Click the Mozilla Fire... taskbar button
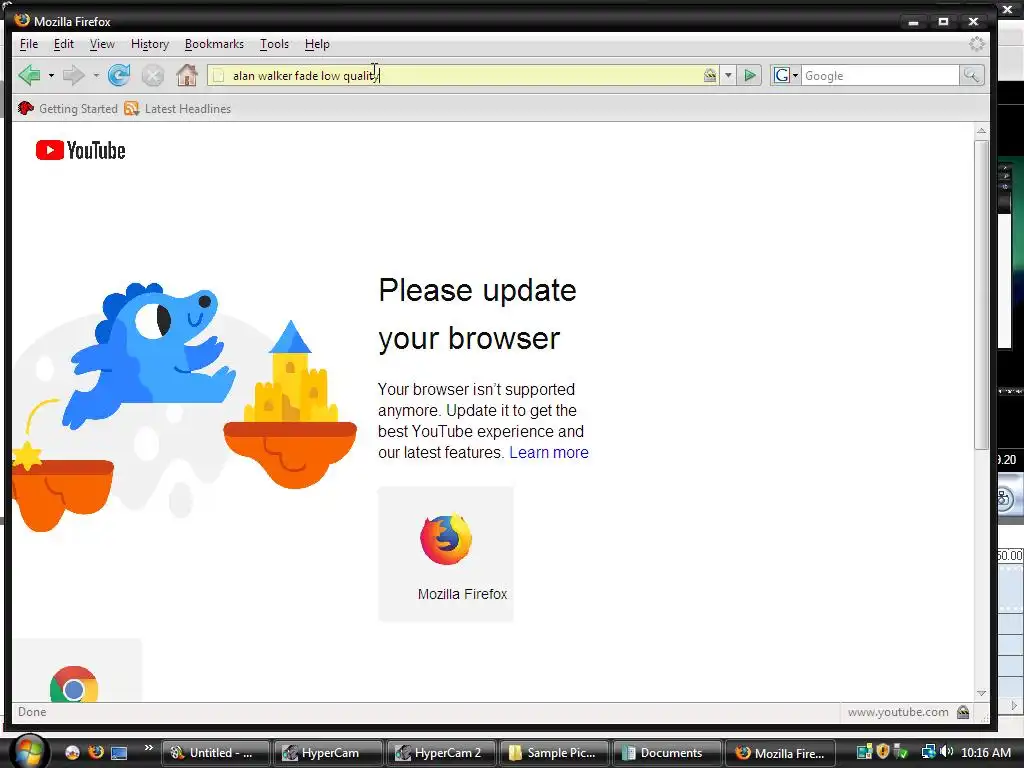The image size is (1024, 768). point(780,753)
